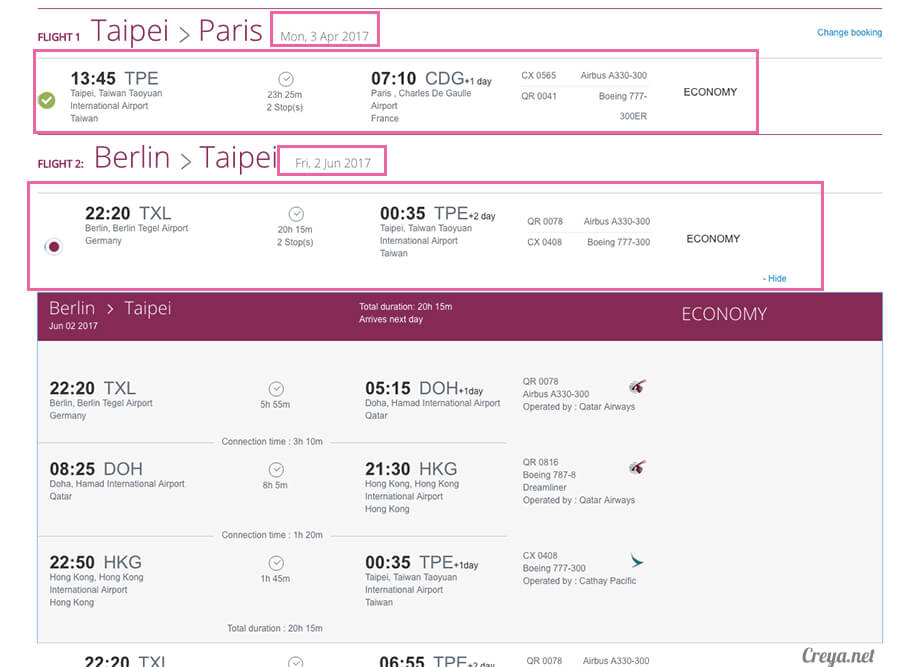Click the clock icon above 23h 25m

[286, 79]
